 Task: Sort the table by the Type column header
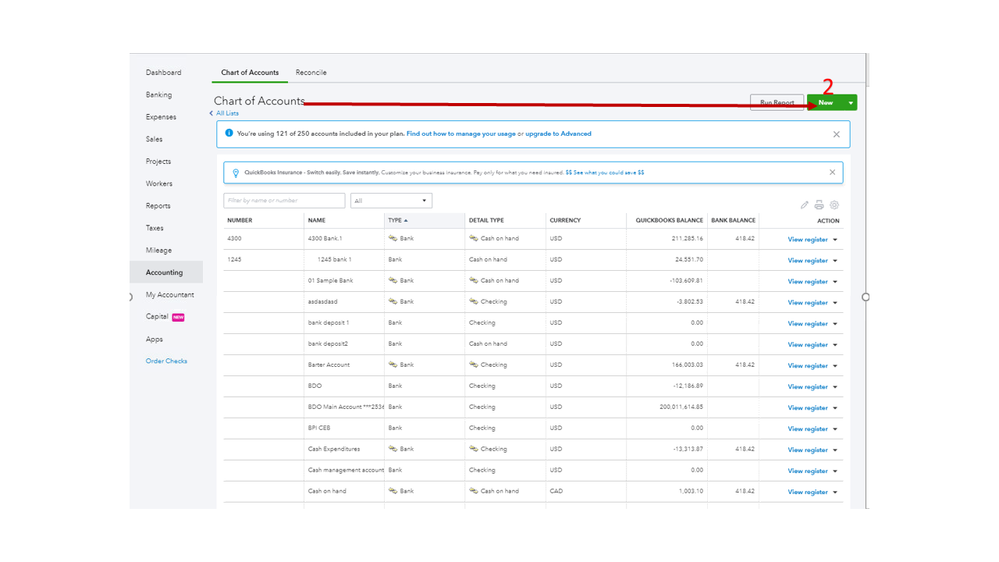(397, 220)
